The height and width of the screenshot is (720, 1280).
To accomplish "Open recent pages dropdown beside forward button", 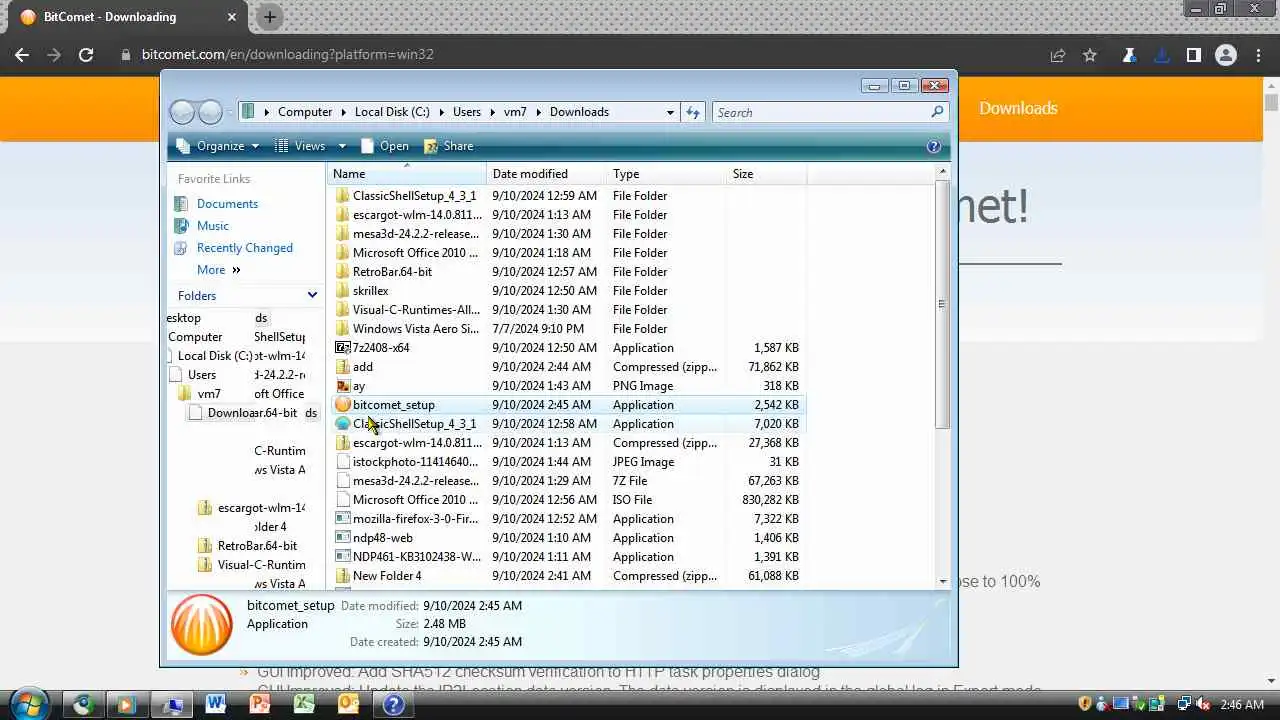I will pos(229,112).
